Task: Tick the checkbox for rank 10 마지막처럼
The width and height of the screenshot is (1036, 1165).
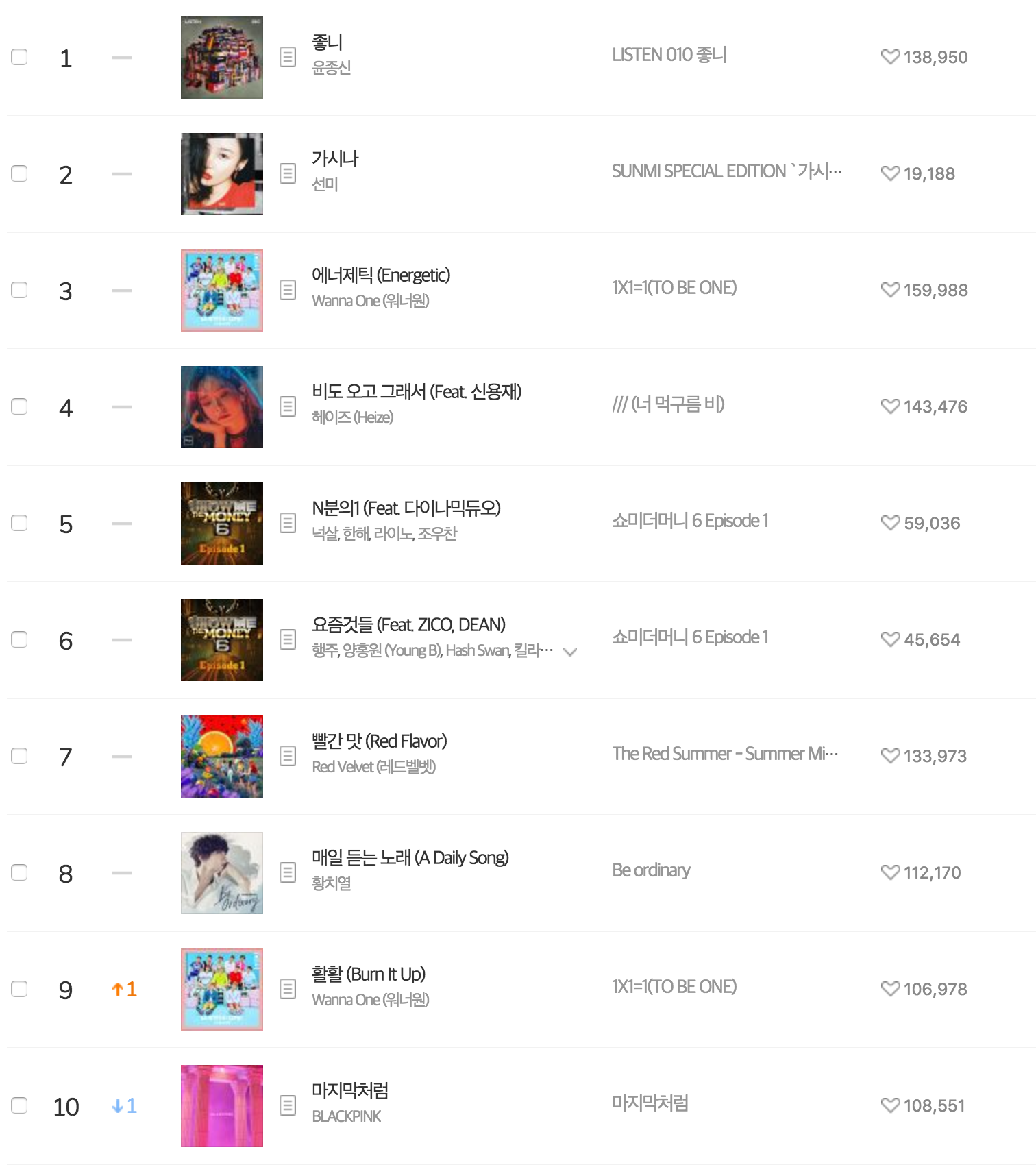Action: click(19, 1105)
